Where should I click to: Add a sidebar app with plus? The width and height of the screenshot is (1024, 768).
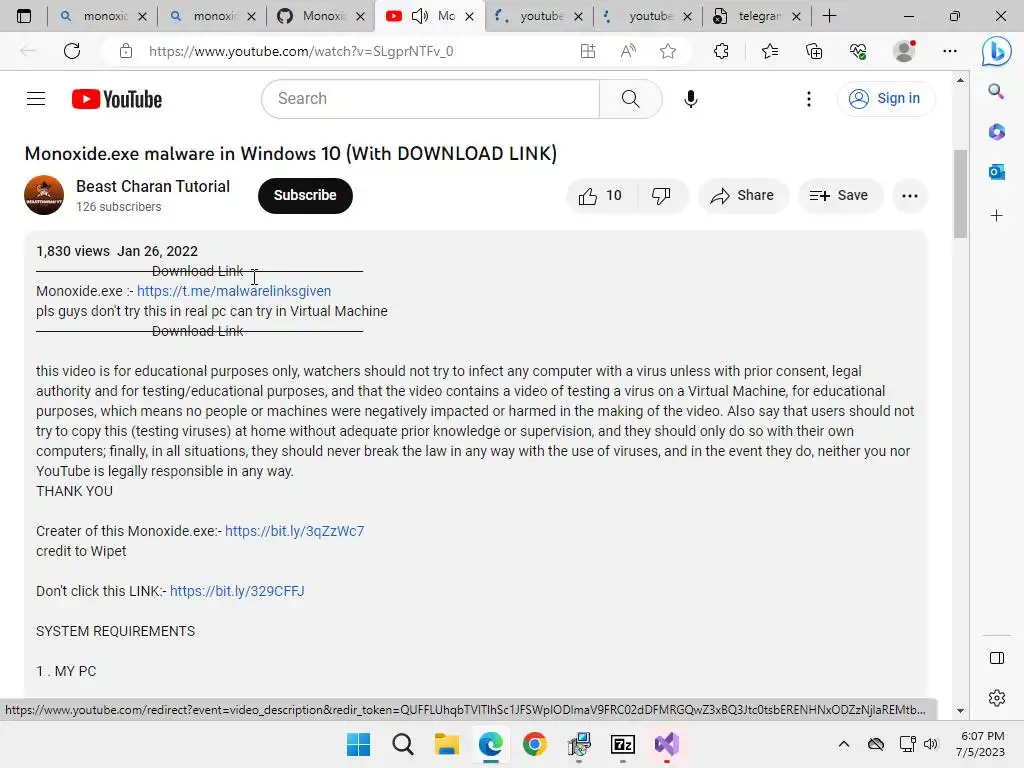pyautogui.click(x=996, y=216)
